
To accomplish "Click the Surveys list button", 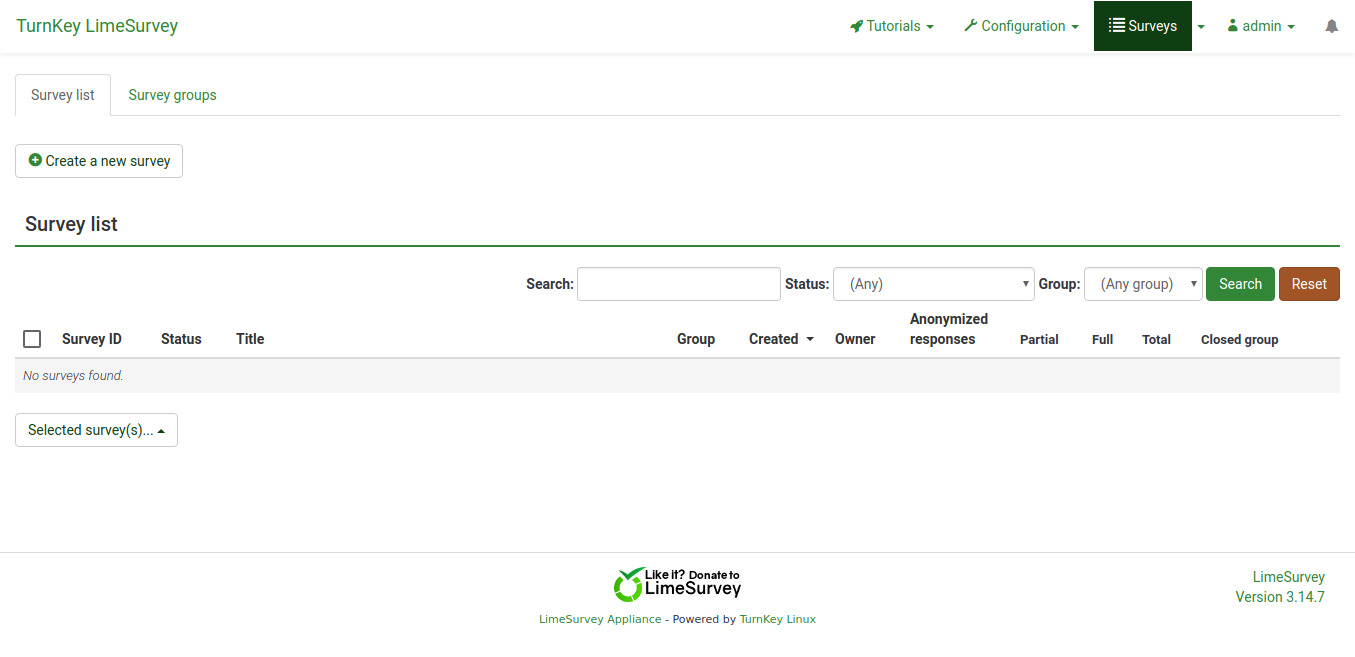I will click(1142, 27).
